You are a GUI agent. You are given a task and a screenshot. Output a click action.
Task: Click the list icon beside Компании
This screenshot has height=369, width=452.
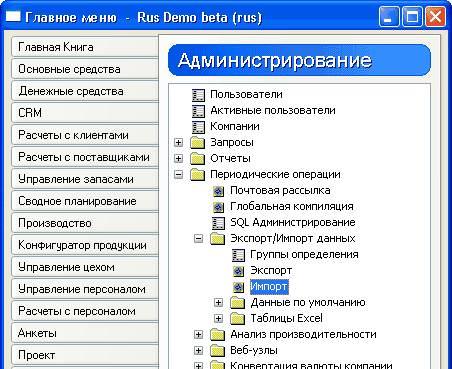[198, 127]
